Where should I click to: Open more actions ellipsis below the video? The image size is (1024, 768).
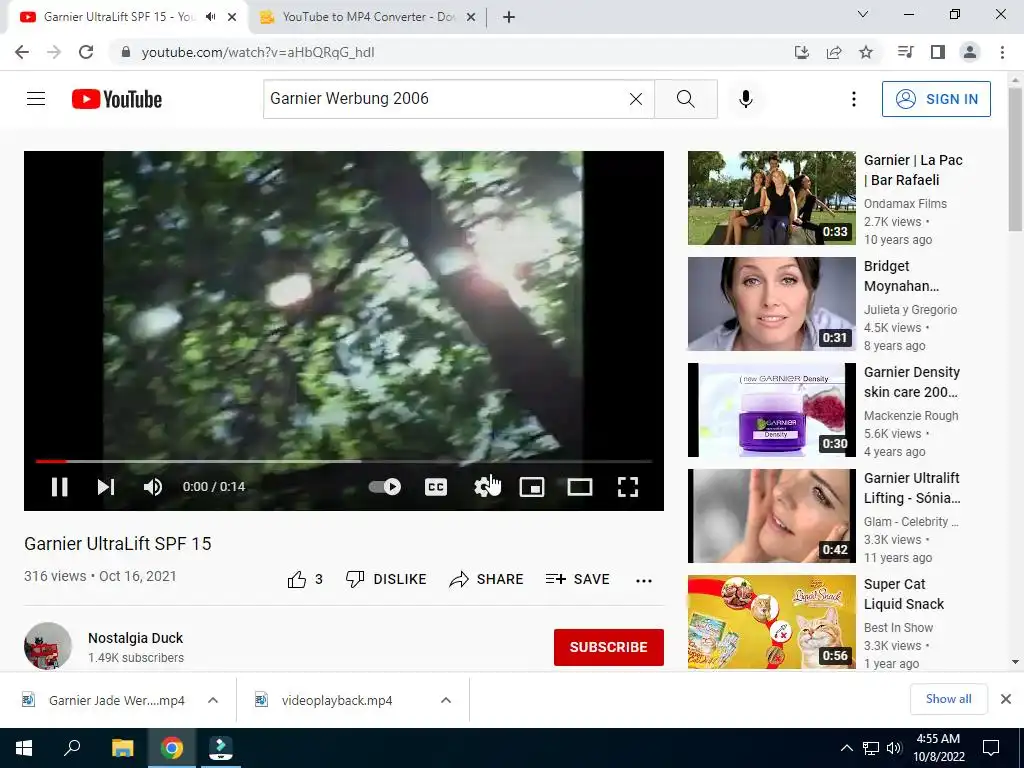pos(644,581)
